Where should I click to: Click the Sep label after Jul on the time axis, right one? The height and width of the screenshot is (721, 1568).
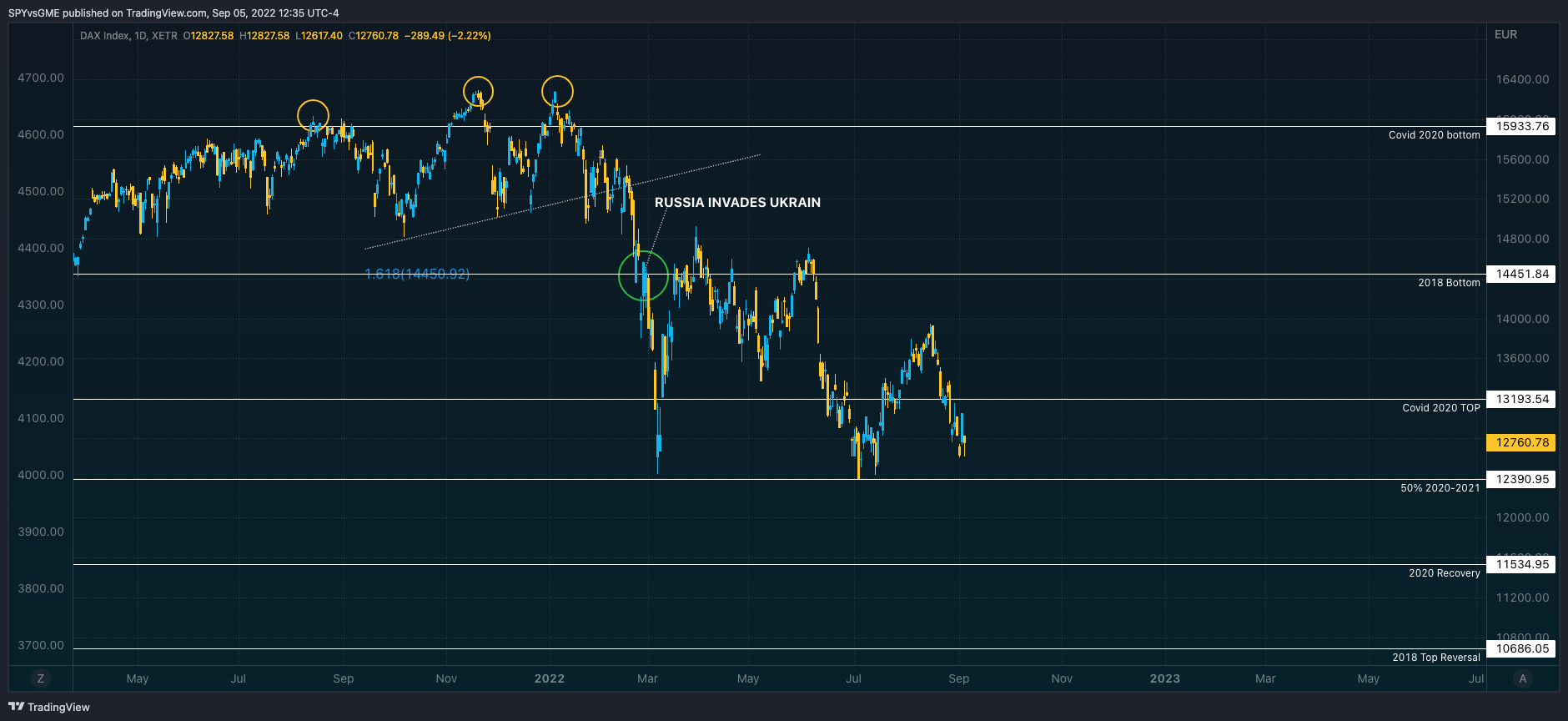[x=958, y=678]
